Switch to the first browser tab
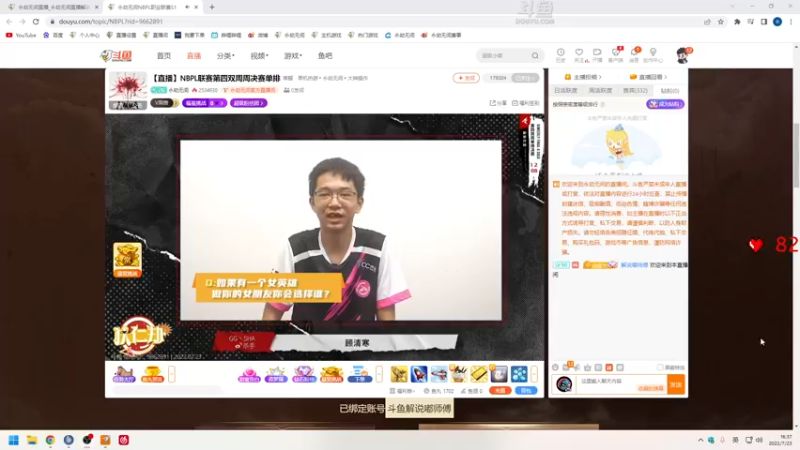This screenshot has height=450, width=800. [x=51, y=7]
